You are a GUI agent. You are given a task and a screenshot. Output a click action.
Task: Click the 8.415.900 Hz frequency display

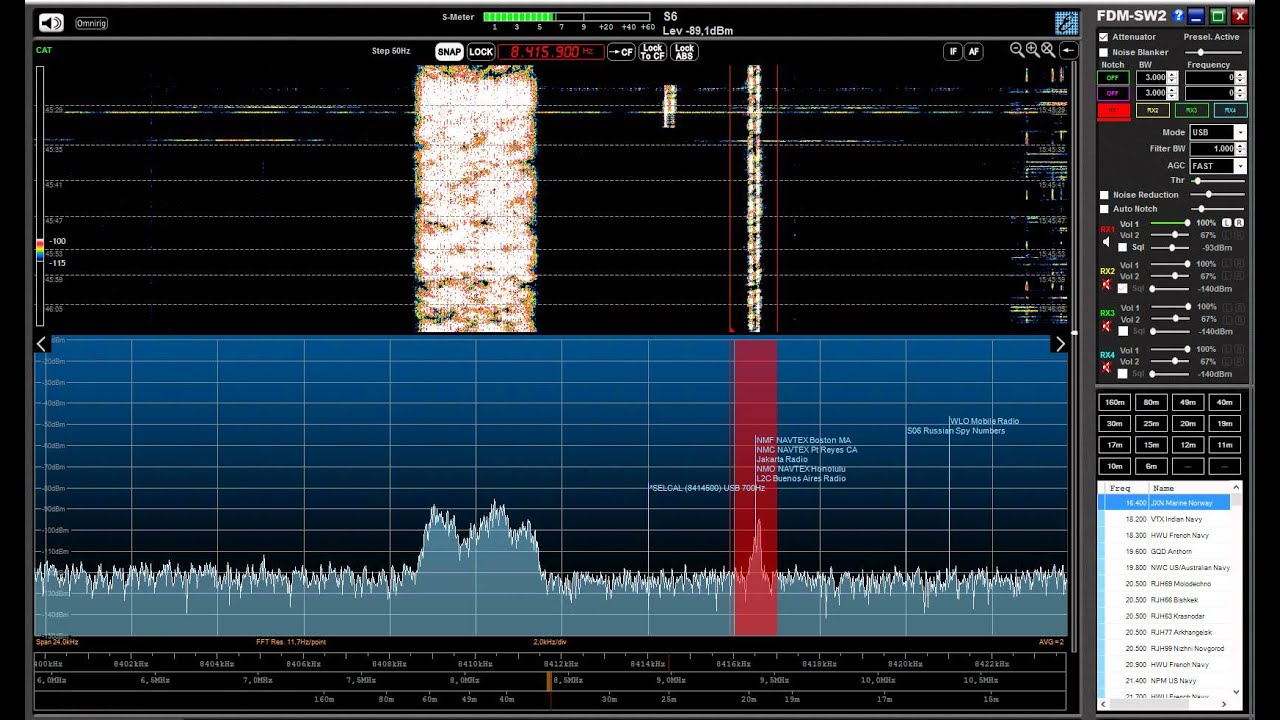[x=552, y=52]
